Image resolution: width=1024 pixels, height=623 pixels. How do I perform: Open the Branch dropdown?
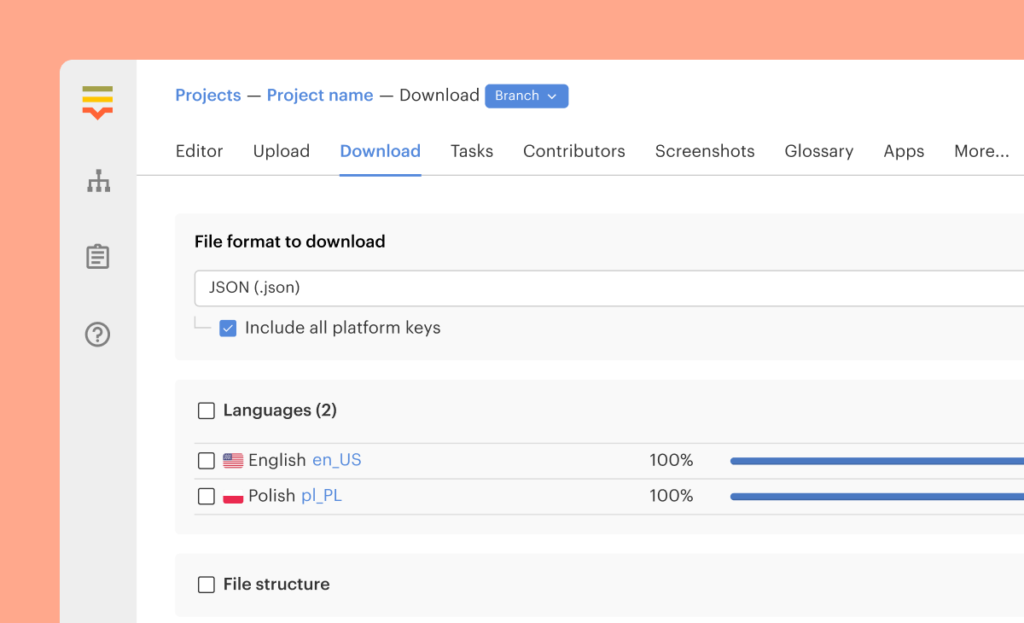(526, 96)
